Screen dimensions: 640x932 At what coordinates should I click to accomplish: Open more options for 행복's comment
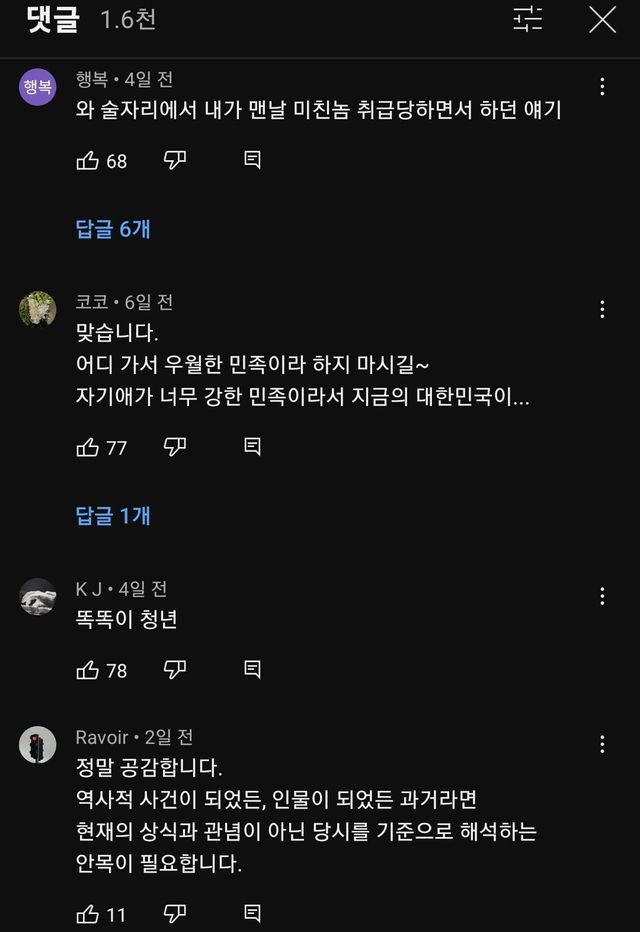pos(602,87)
